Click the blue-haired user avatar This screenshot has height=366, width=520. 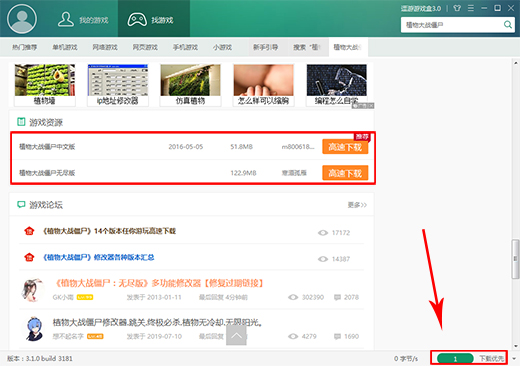[x=33, y=329]
